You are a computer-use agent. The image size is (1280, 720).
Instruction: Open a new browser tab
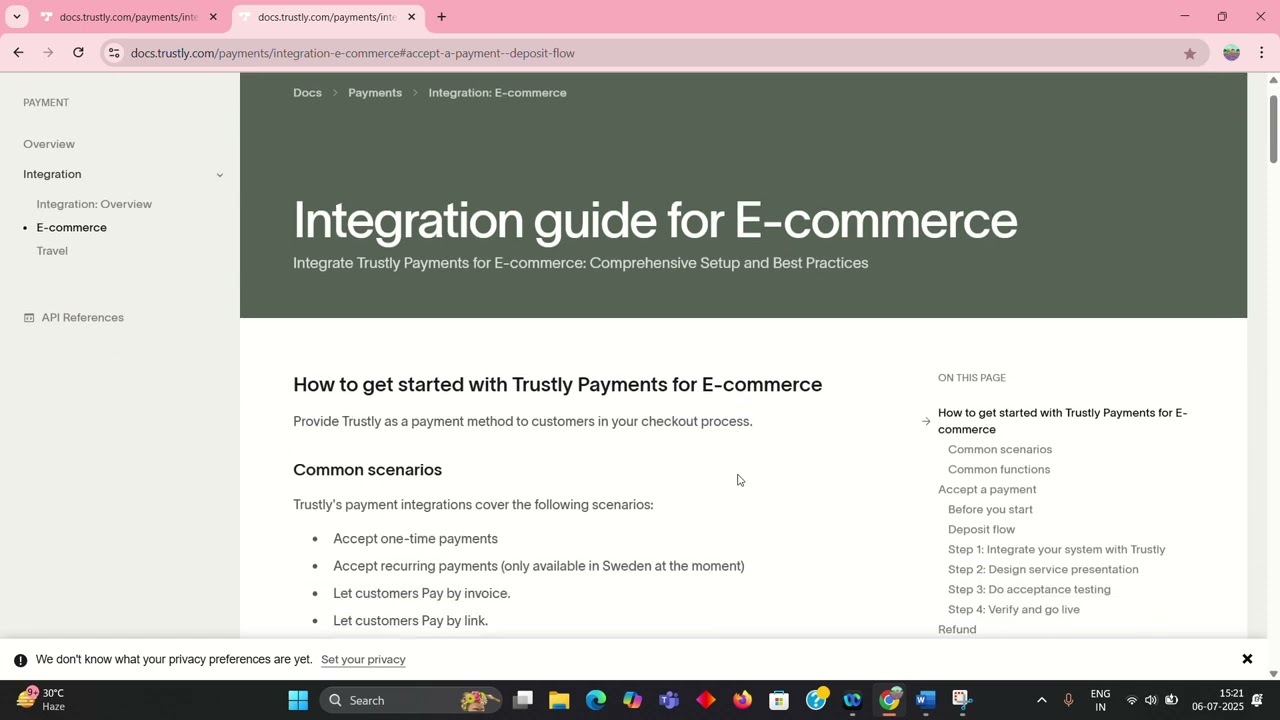click(441, 17)
